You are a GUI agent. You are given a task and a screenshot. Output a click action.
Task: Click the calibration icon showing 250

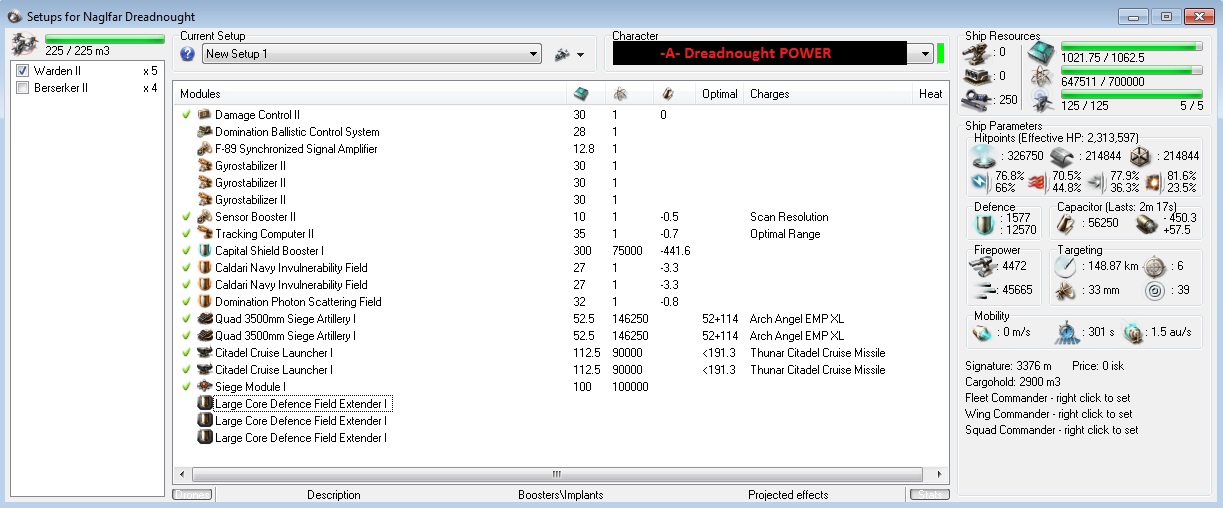(x=976, y=99)
